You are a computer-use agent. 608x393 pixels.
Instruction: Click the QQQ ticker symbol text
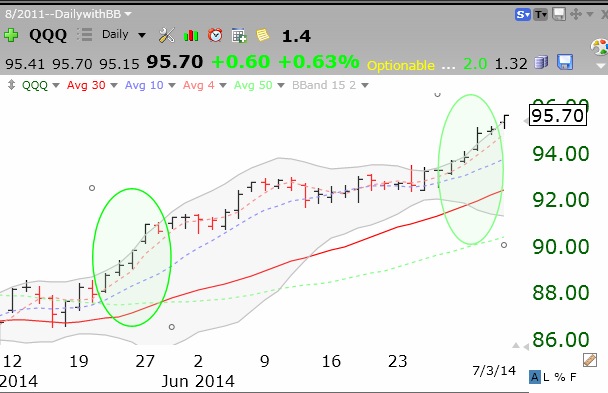point(48,35)
